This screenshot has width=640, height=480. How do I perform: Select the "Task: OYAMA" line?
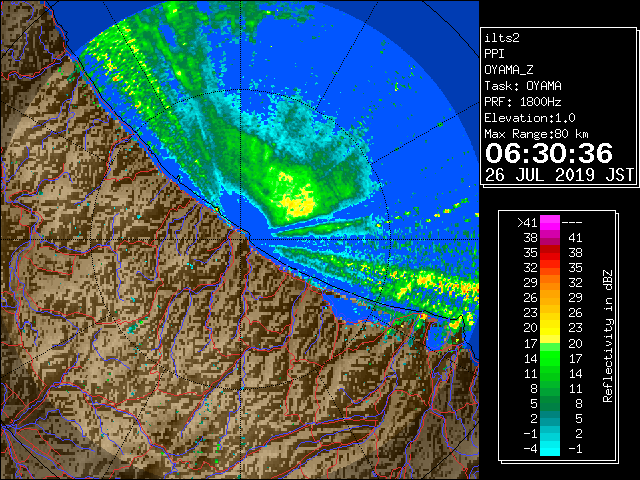[x=523, y=86]
